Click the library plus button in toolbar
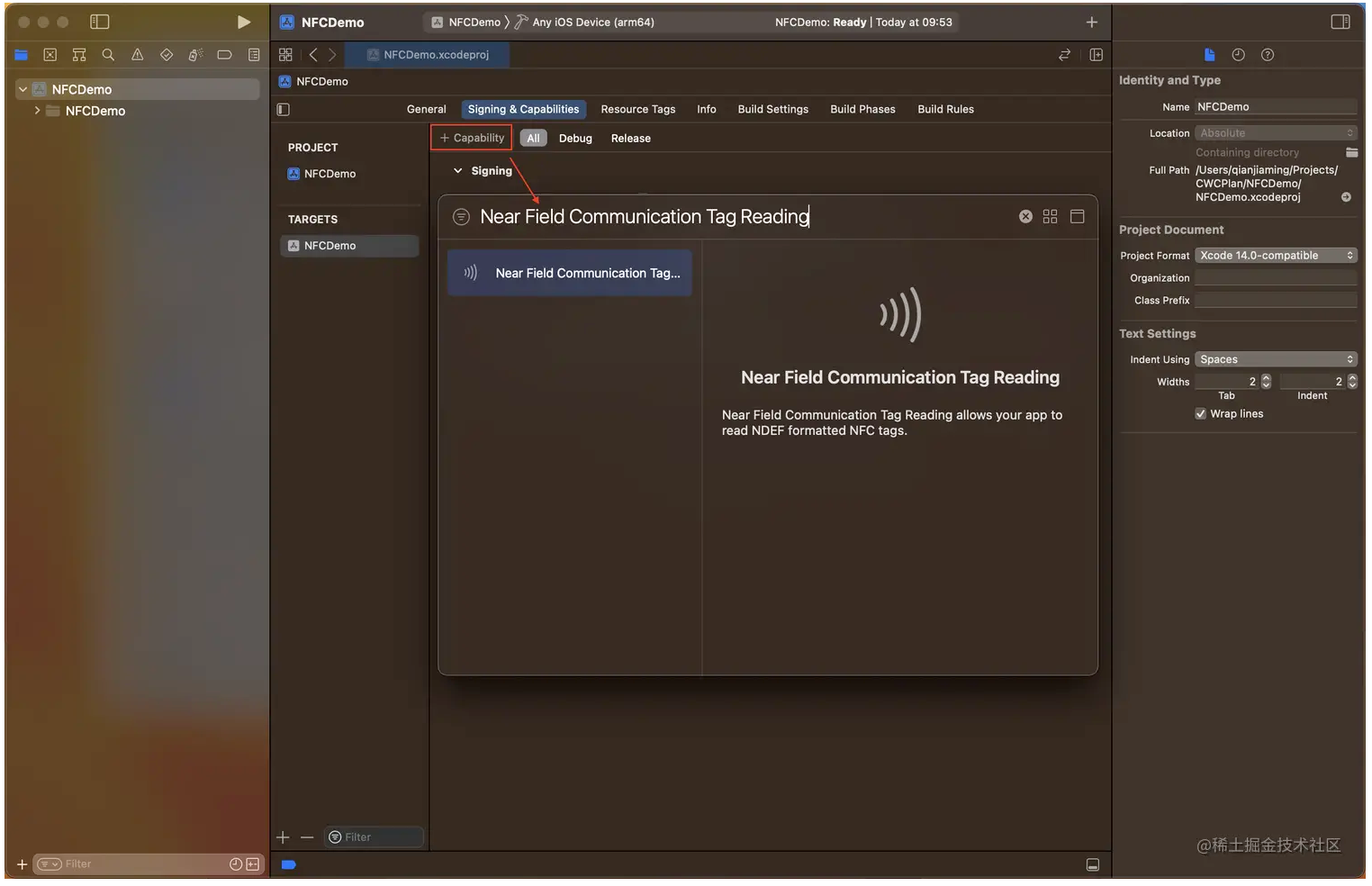The image size is (1372, 886). pos(1091,22)
